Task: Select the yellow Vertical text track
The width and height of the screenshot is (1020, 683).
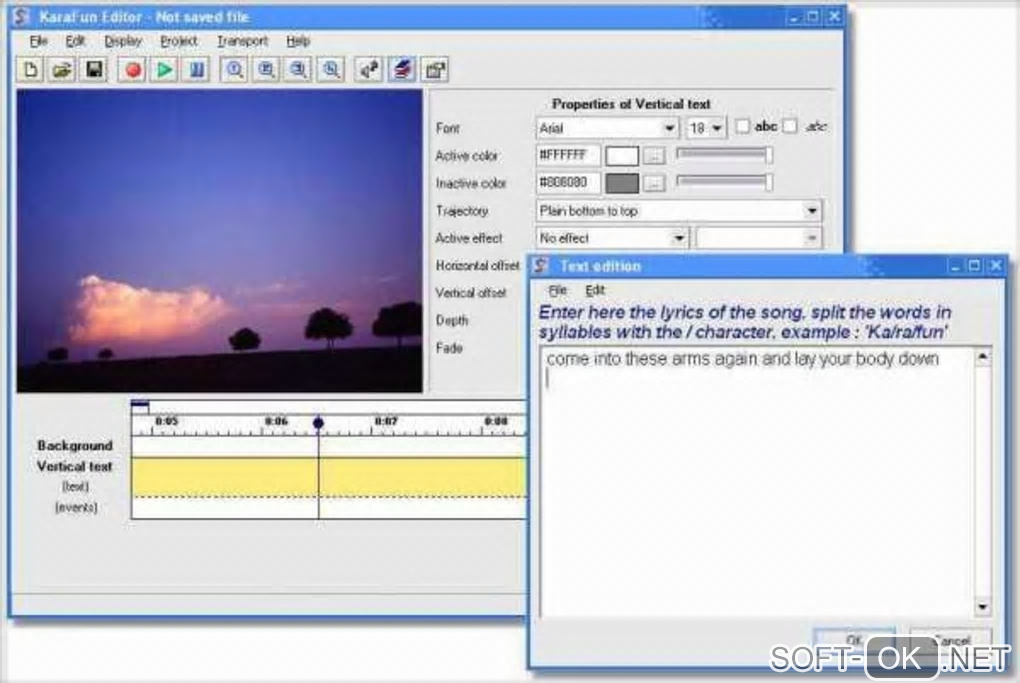Action: coord(329,477)
